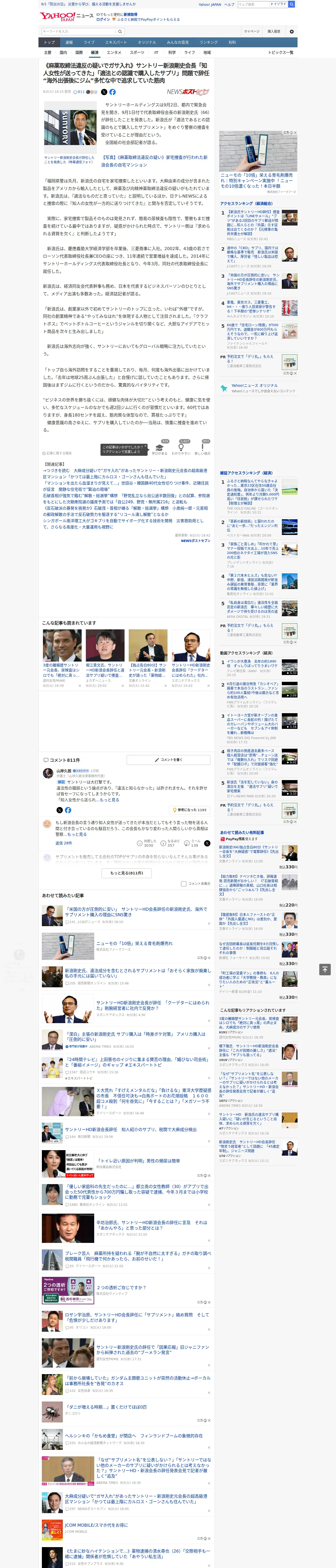The image size is (336, 1568).
Task: Open the article's Suntory press conference photo
Action: tap(70, 127)
